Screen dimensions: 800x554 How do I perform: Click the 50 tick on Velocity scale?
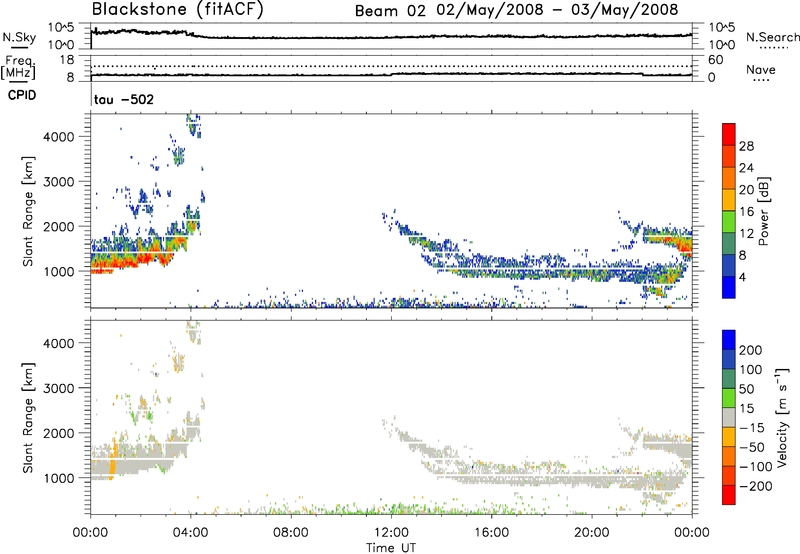(x=746, y=389)
